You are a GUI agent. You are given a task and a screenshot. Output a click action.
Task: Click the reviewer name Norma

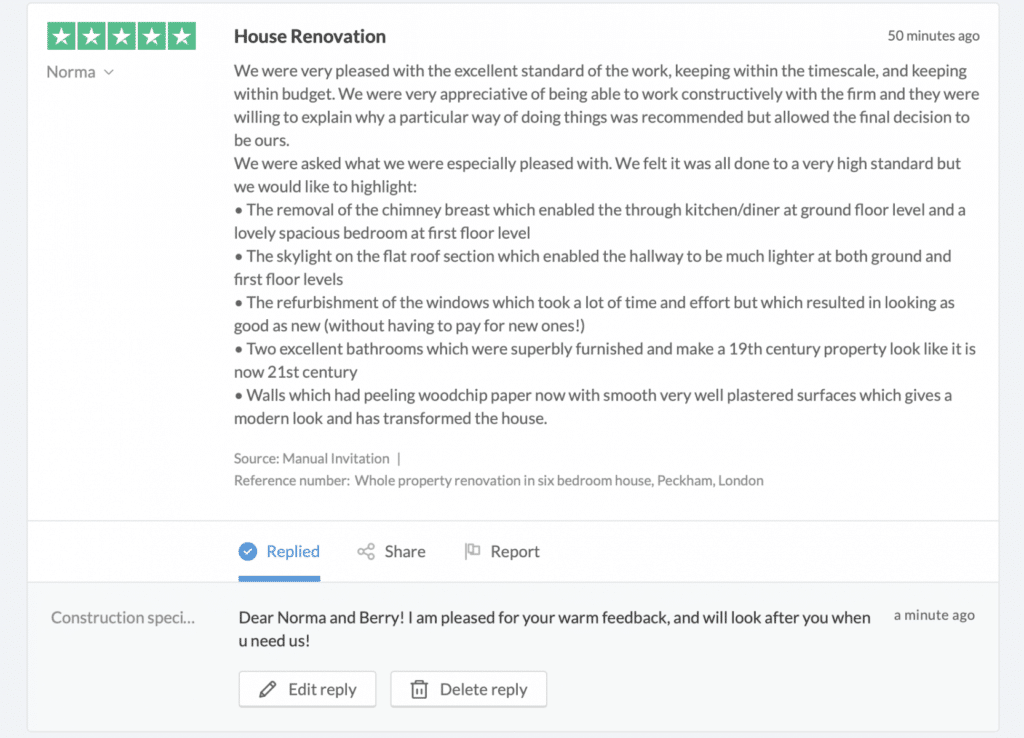tap(71, 72)
